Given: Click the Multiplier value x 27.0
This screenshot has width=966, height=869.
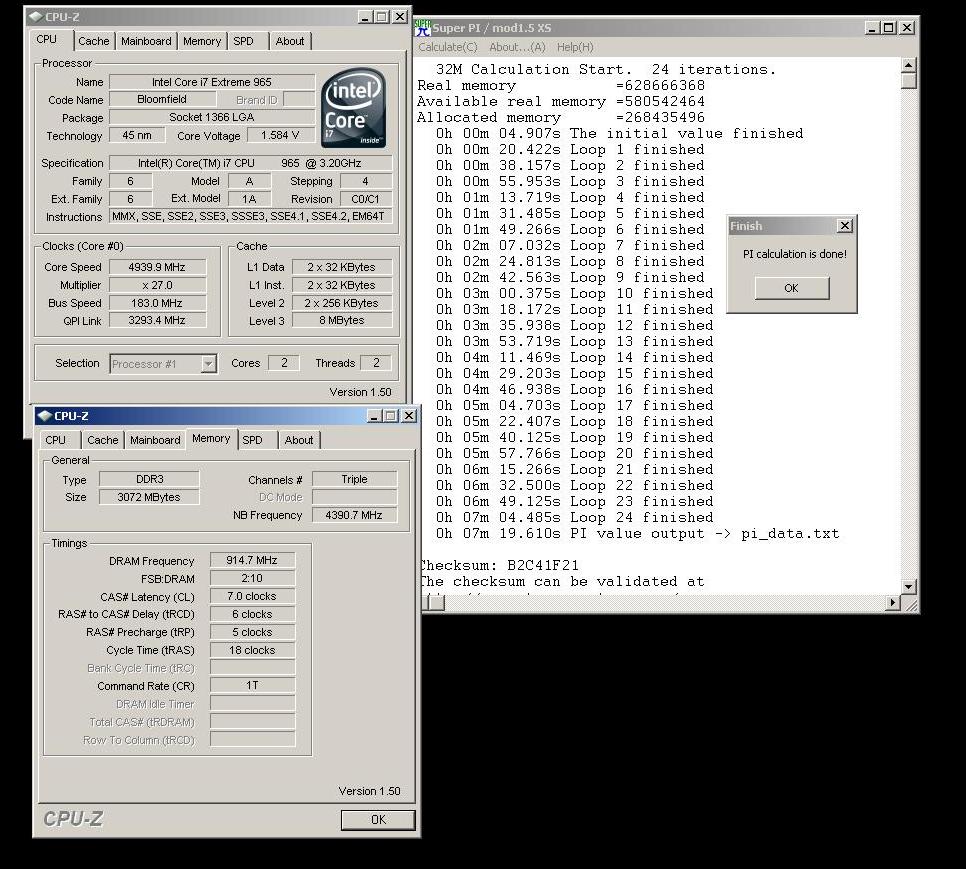Looking at the screenshot, I should 157,285.
